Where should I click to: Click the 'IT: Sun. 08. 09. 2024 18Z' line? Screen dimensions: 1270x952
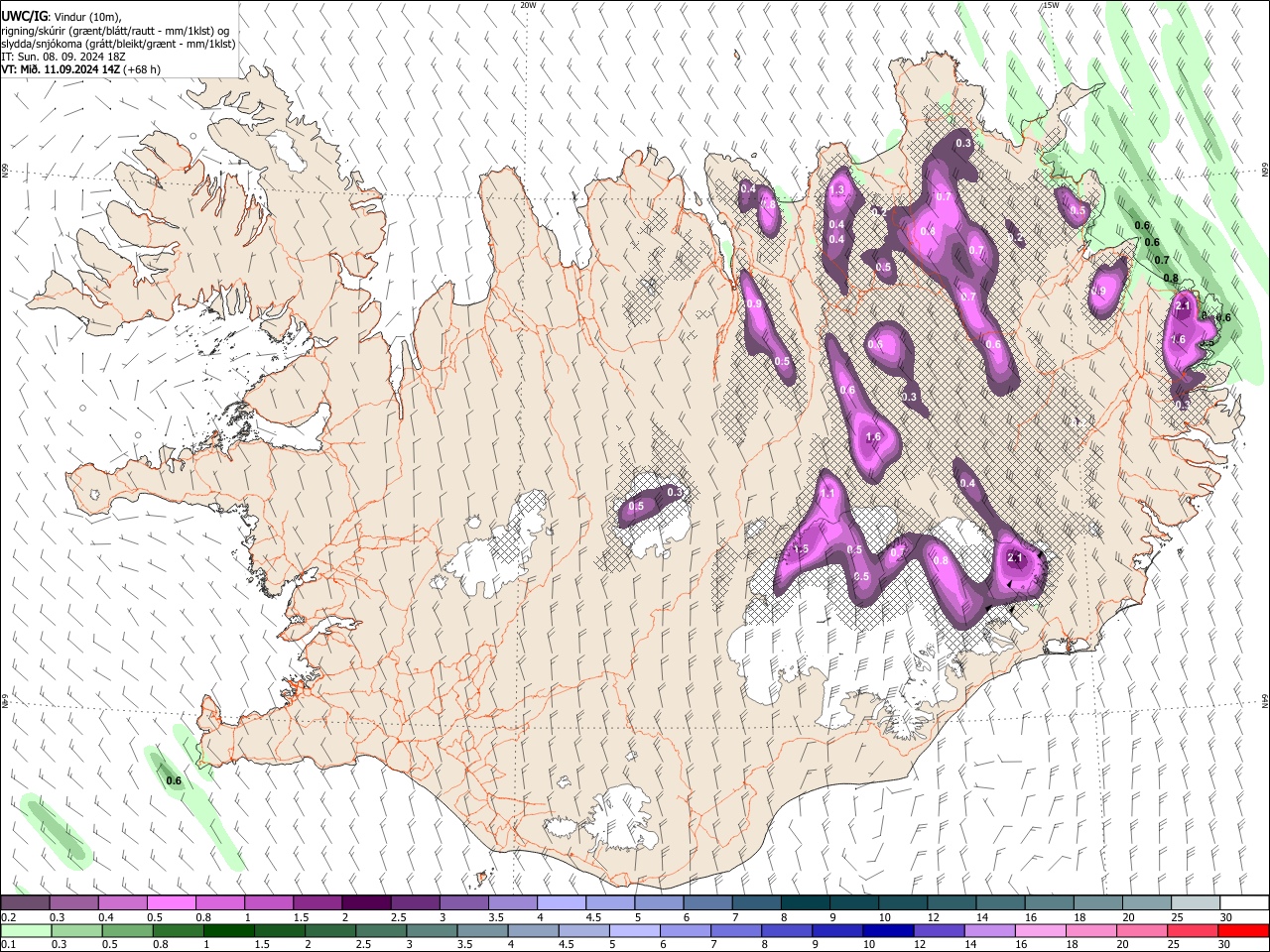point(63,57)
